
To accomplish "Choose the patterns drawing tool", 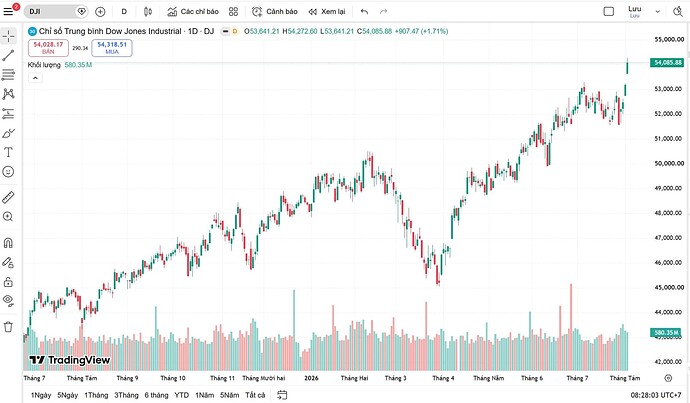I will pos(8,94).
